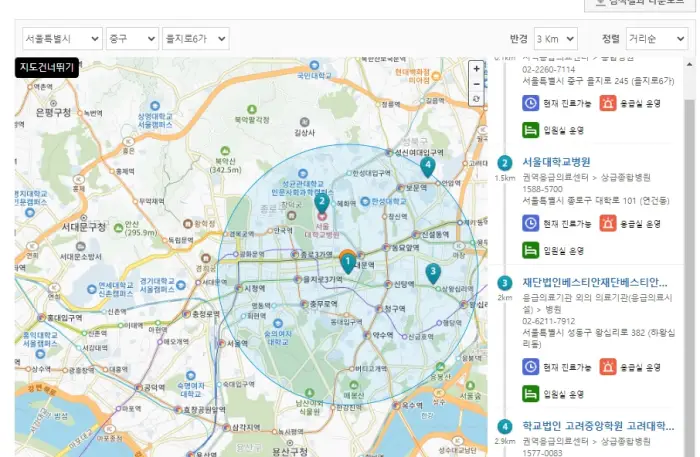Viewport: 700px width, 457px height.
Task: Click 북악산 mountain icon on map
Action: pyautogui.click(x=225, y=151)
